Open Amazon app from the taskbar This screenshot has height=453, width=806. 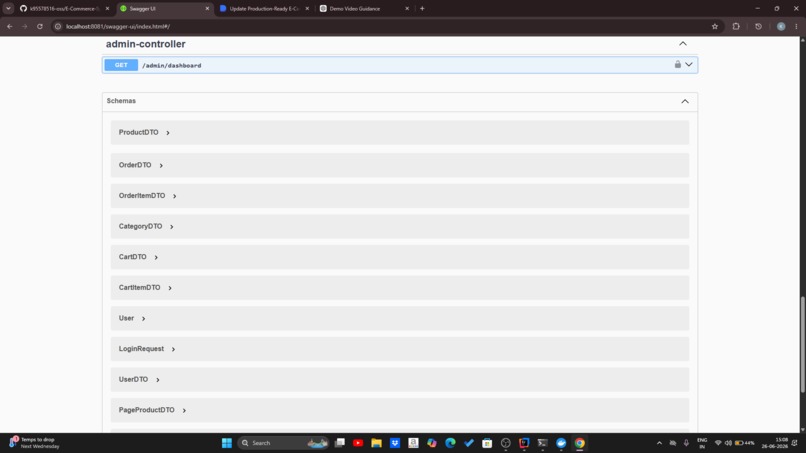coord(413,443)
